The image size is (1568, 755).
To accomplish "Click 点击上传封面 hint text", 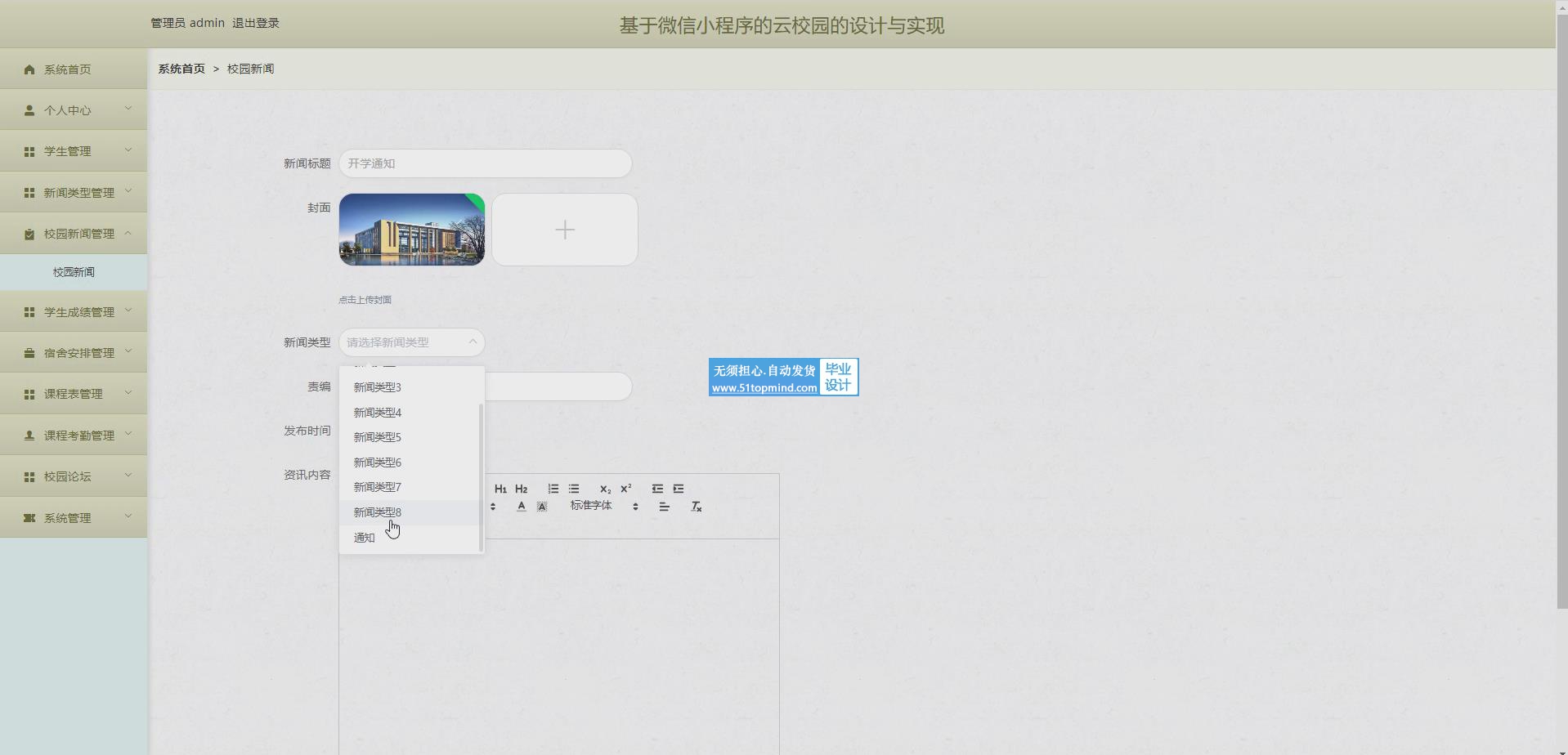I will click(365, 300).
